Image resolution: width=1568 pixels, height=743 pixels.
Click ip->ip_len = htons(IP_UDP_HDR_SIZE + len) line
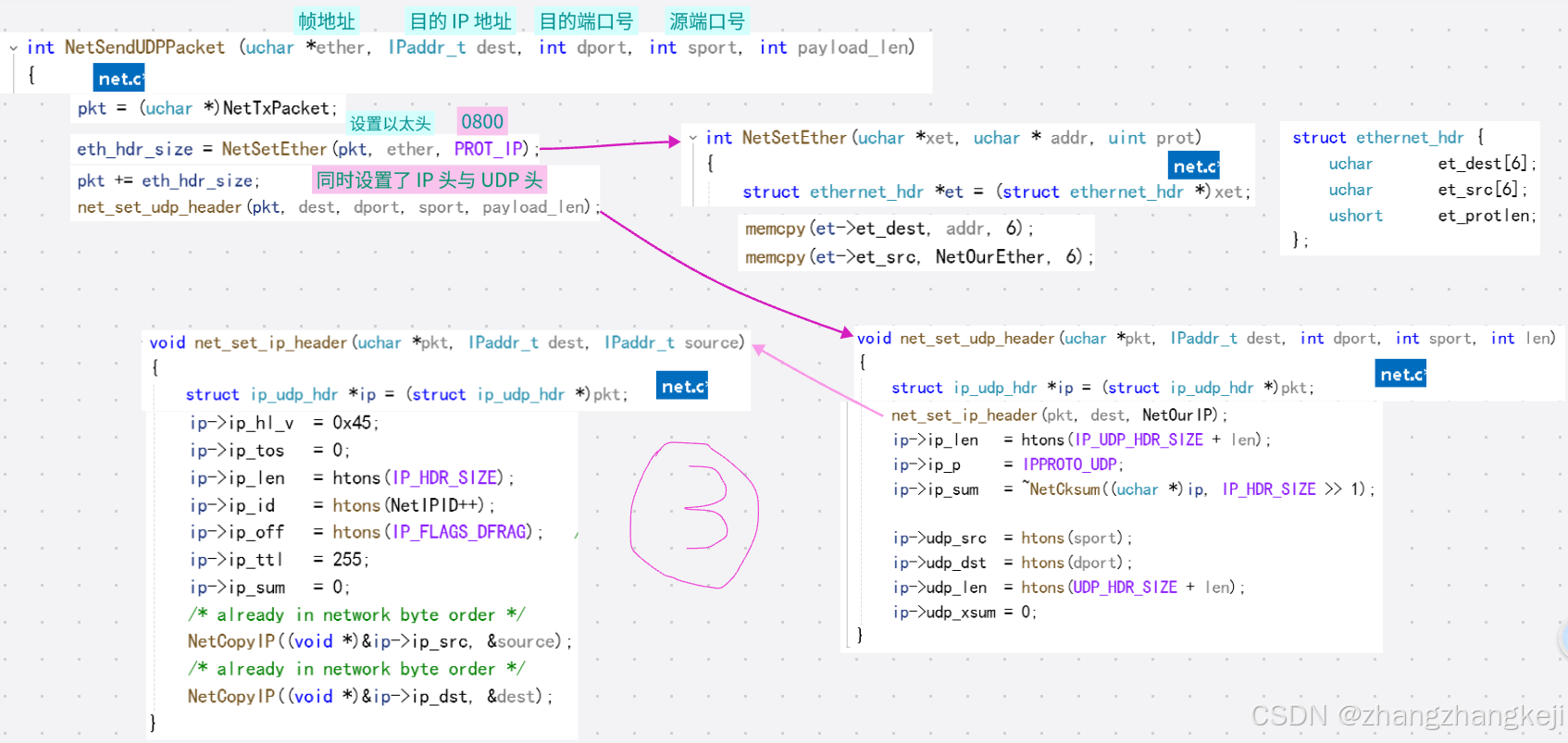(1081, 440)
